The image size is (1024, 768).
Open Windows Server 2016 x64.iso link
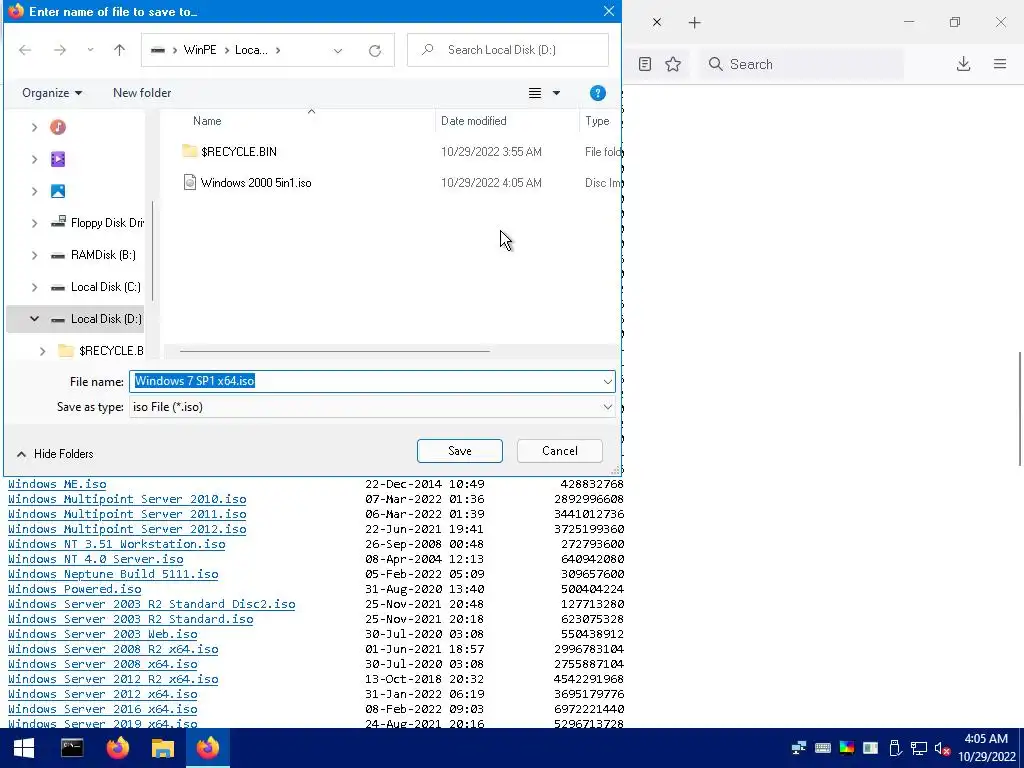[103, 709]
